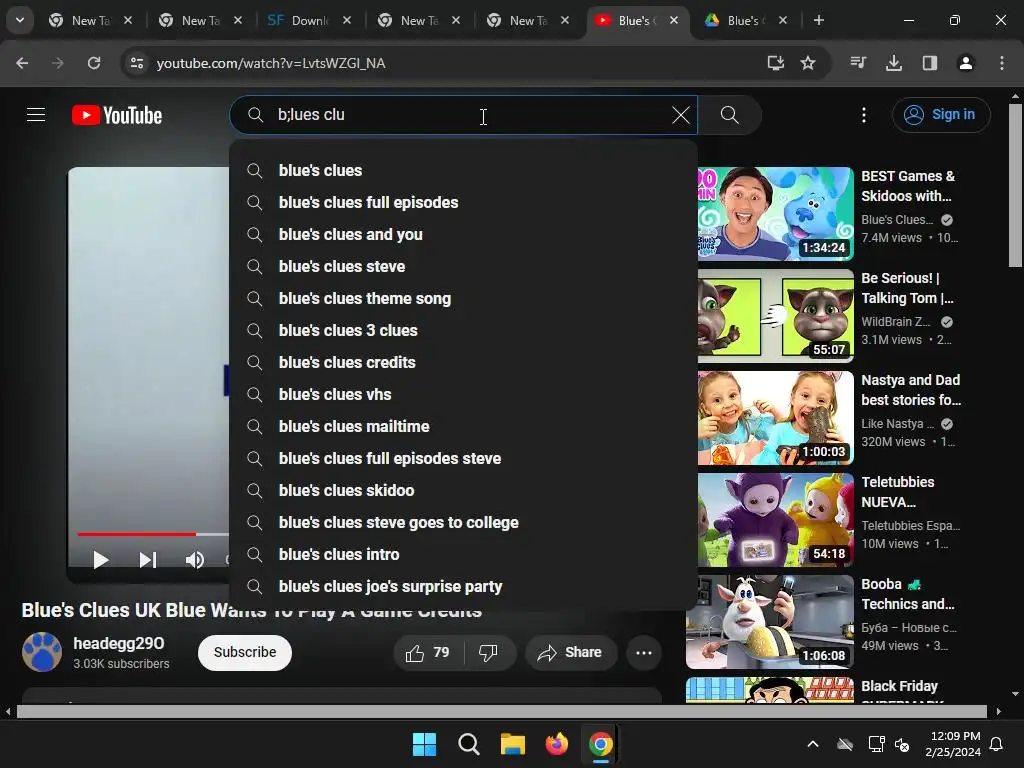The image size is (1024, 768).
Task: Open BEST Games & Skidoos video thumbnail
Action: [776, 214]
